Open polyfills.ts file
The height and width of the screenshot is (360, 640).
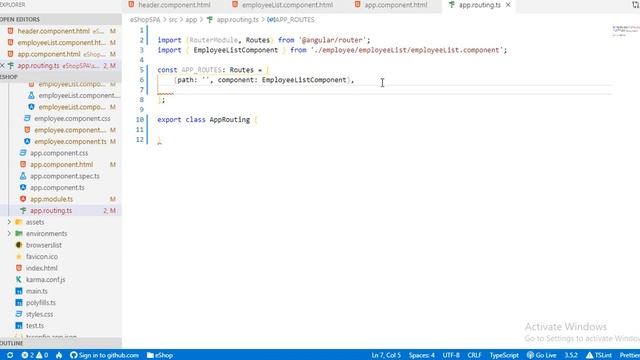[41, 302]
